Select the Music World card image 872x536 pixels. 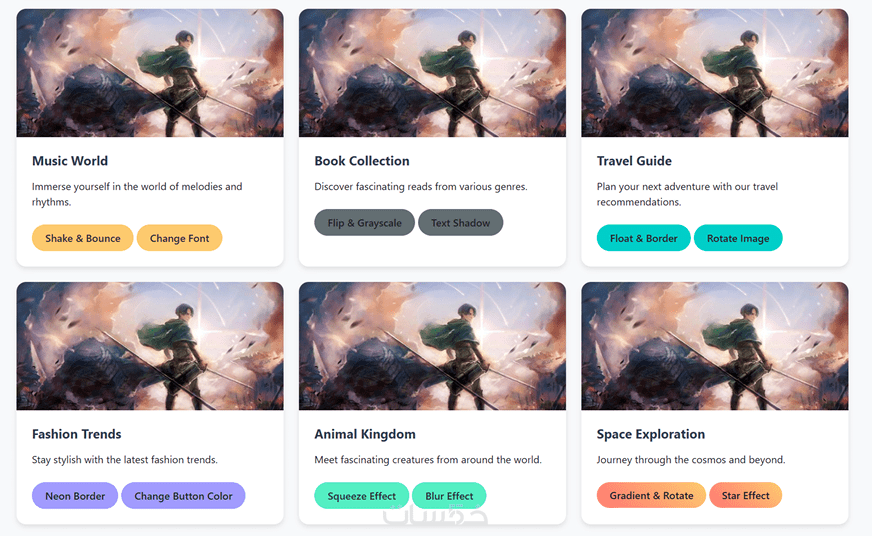pos(150,73)
